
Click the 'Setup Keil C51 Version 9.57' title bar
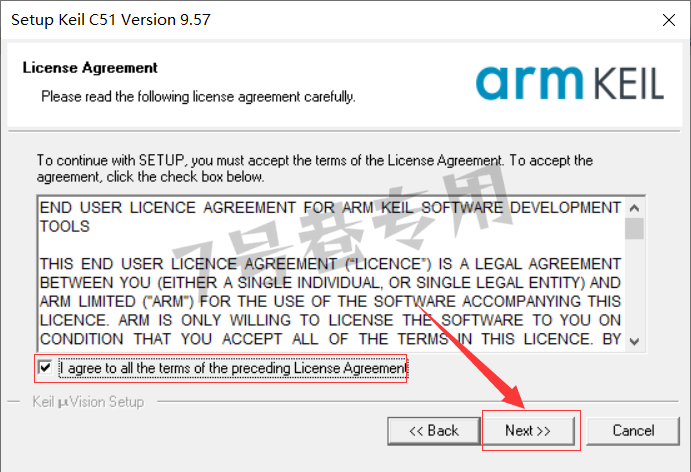click(x=111, y=20)
